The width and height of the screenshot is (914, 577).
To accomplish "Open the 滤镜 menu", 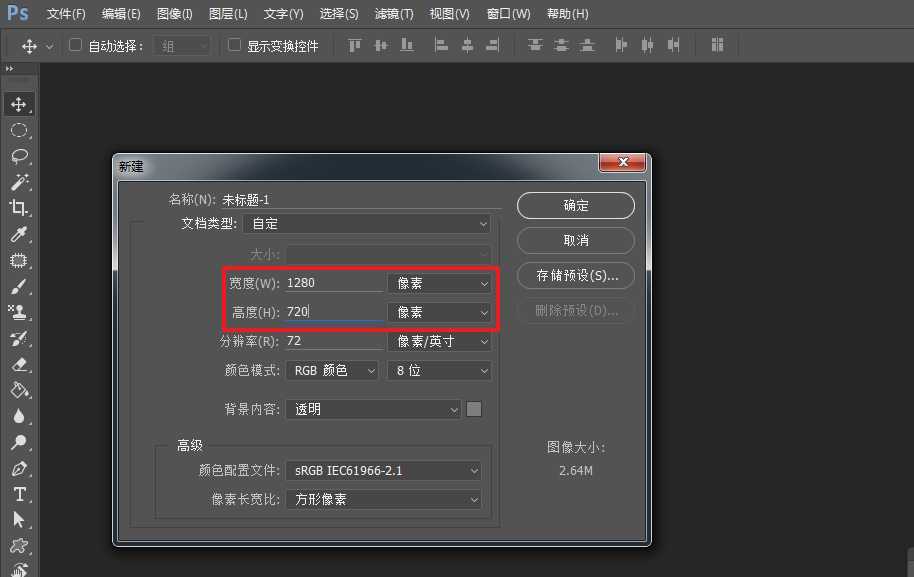I will 392,14.
